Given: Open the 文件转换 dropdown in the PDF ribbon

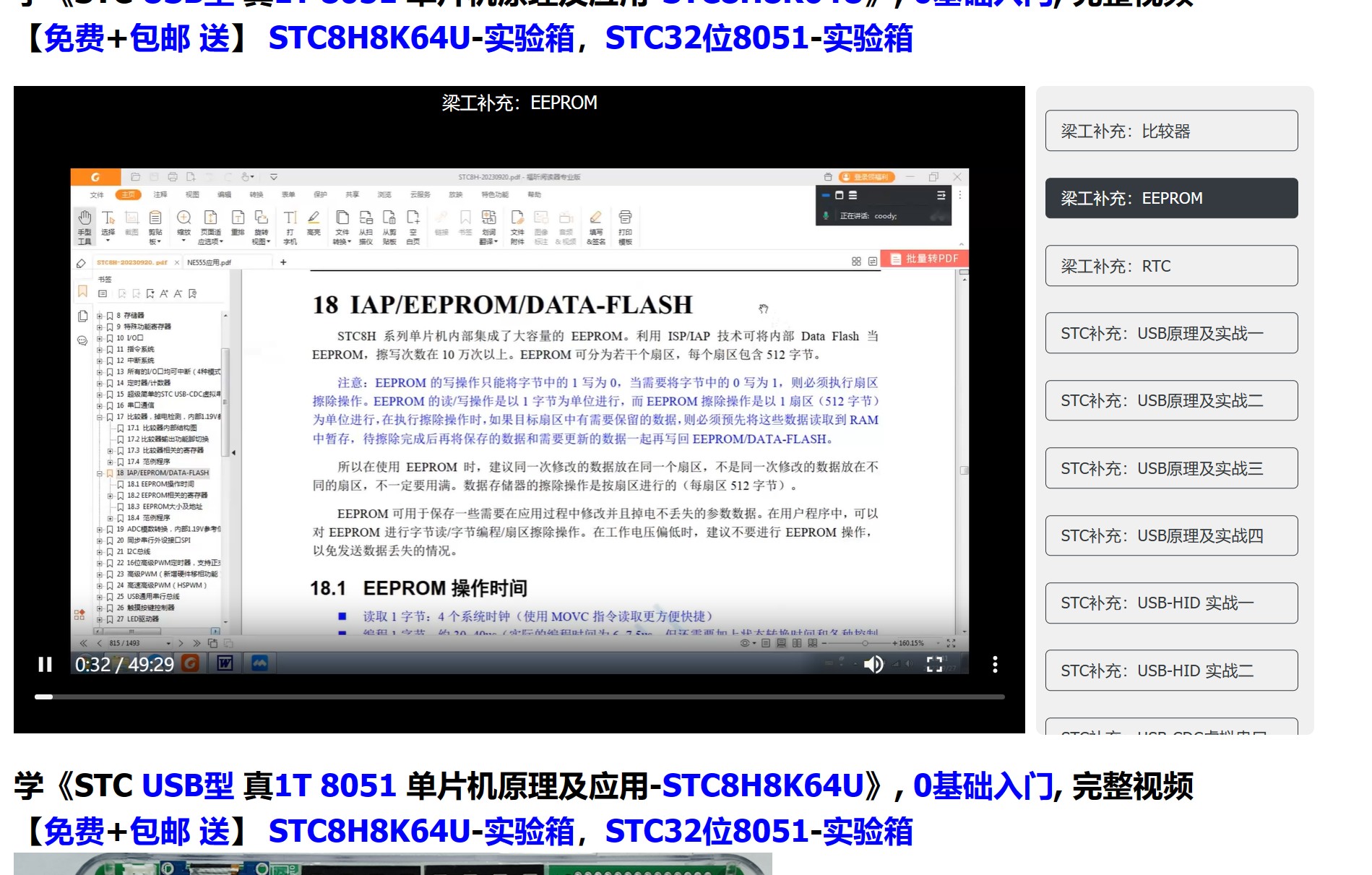Looking at the screenshot, I should point(342,226).
